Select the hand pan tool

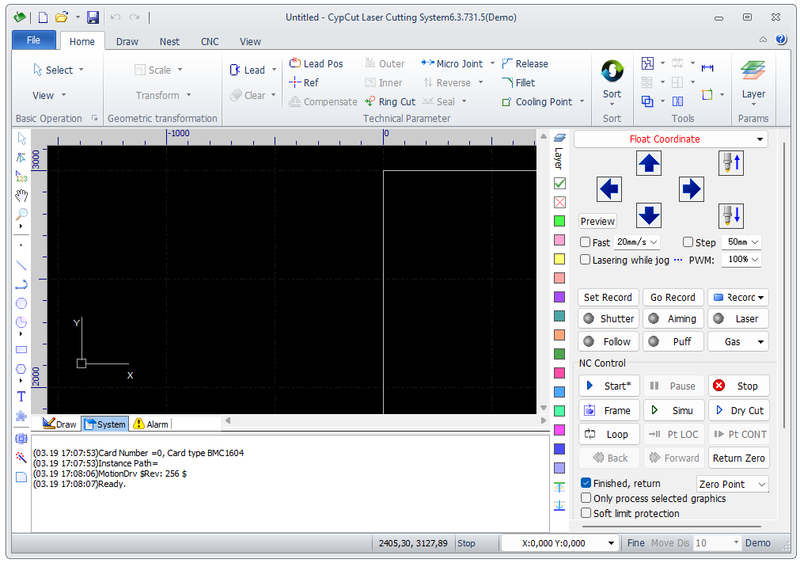[x=21, y=195]
